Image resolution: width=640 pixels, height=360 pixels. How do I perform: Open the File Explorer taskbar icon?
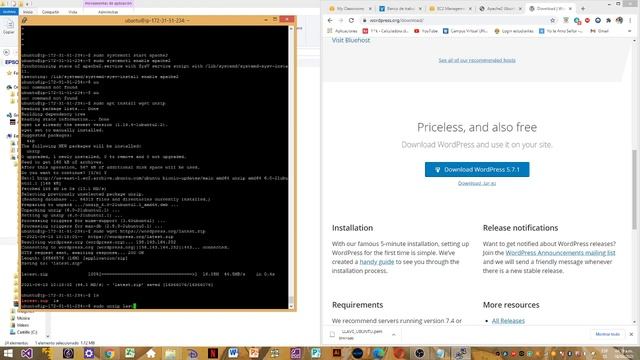click(171, 353)
